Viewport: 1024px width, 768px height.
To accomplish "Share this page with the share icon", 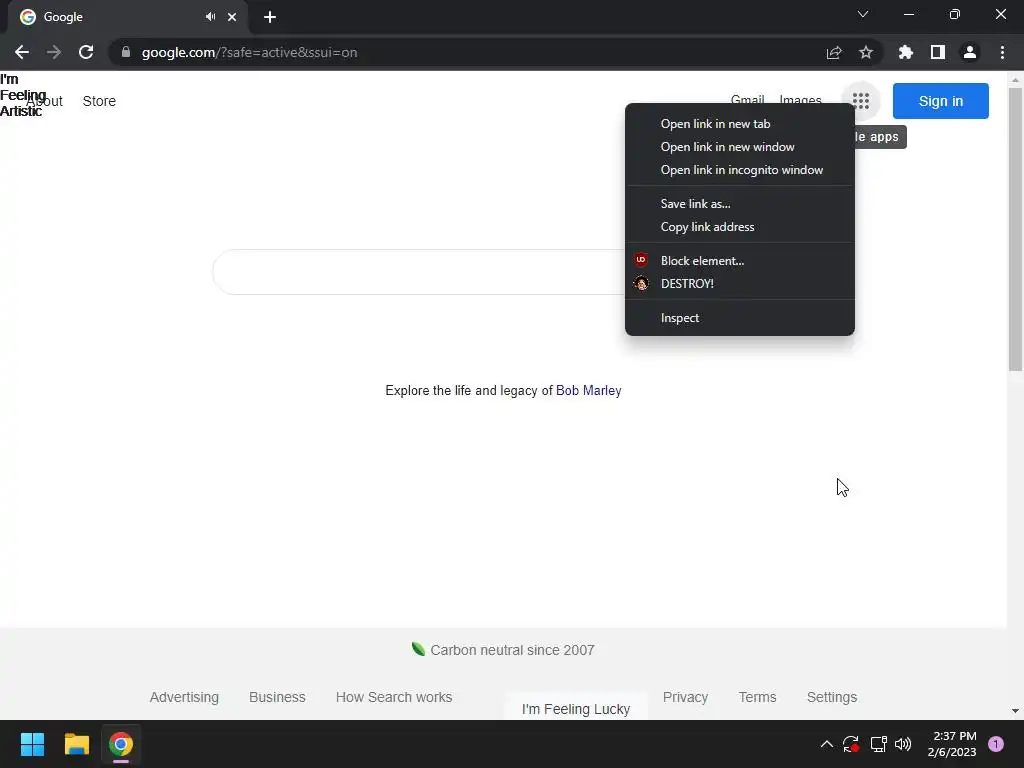I will click(x=834, y=52).
